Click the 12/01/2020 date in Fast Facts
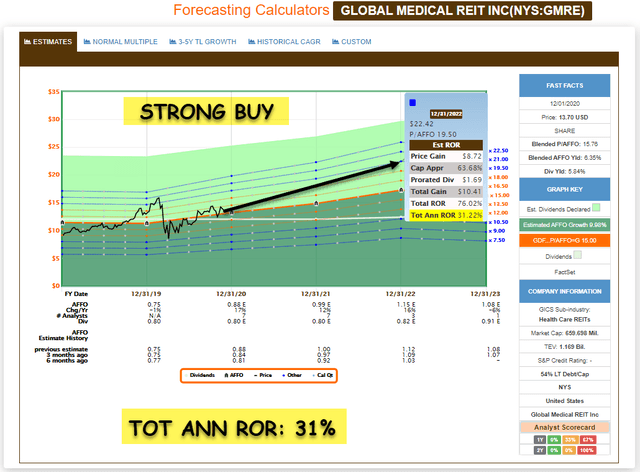Screen dimensions: 640x472 tap(564, 104)
